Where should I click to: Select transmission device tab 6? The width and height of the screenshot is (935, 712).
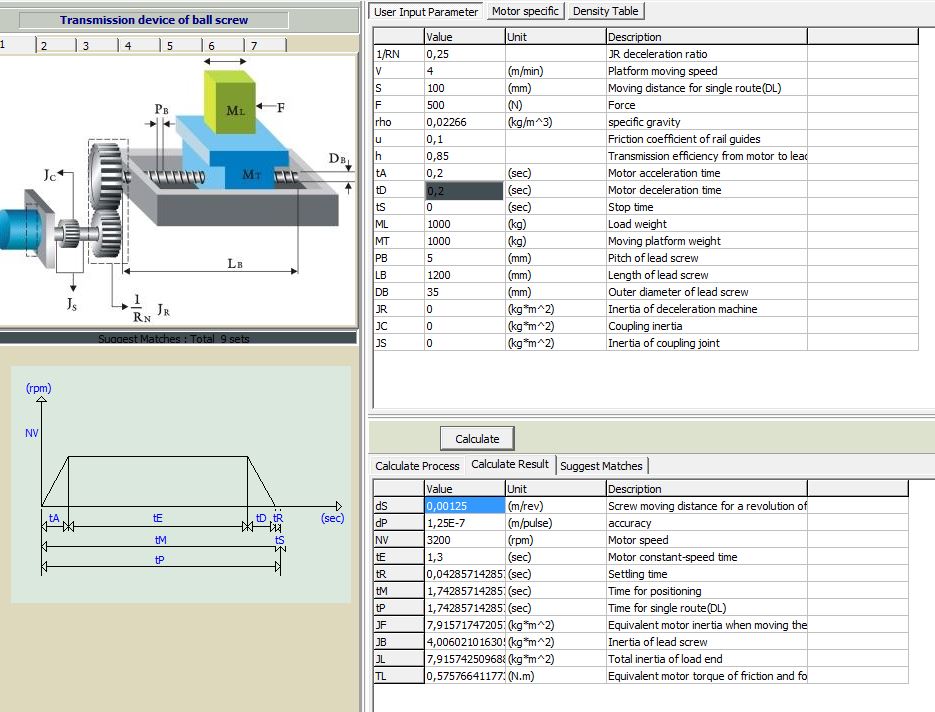pyautogui.click(x=224, y=45)
